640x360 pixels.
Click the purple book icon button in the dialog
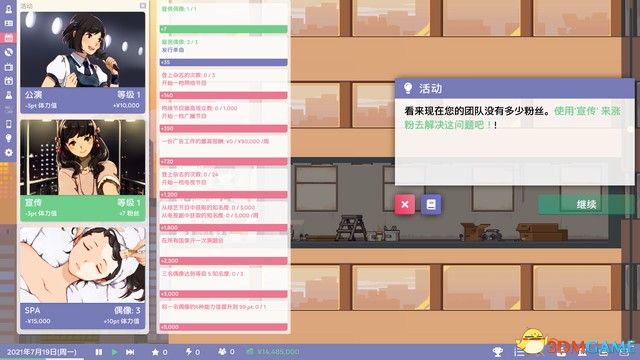(431, 204)
